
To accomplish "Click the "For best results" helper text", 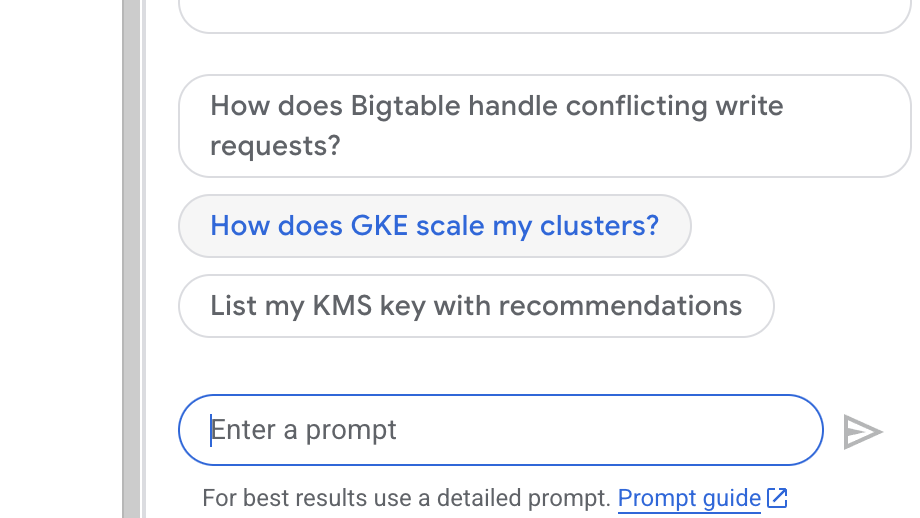I will tap(405, 497).
